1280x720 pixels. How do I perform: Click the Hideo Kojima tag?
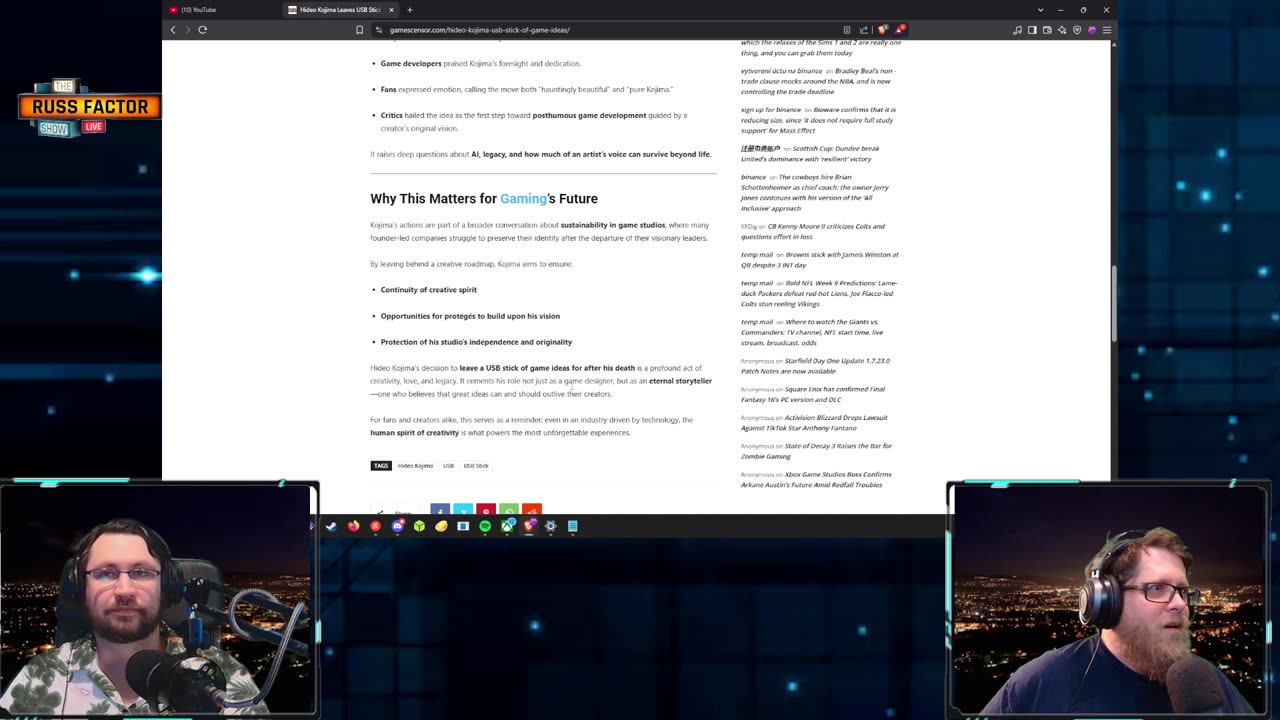[415, 466]
